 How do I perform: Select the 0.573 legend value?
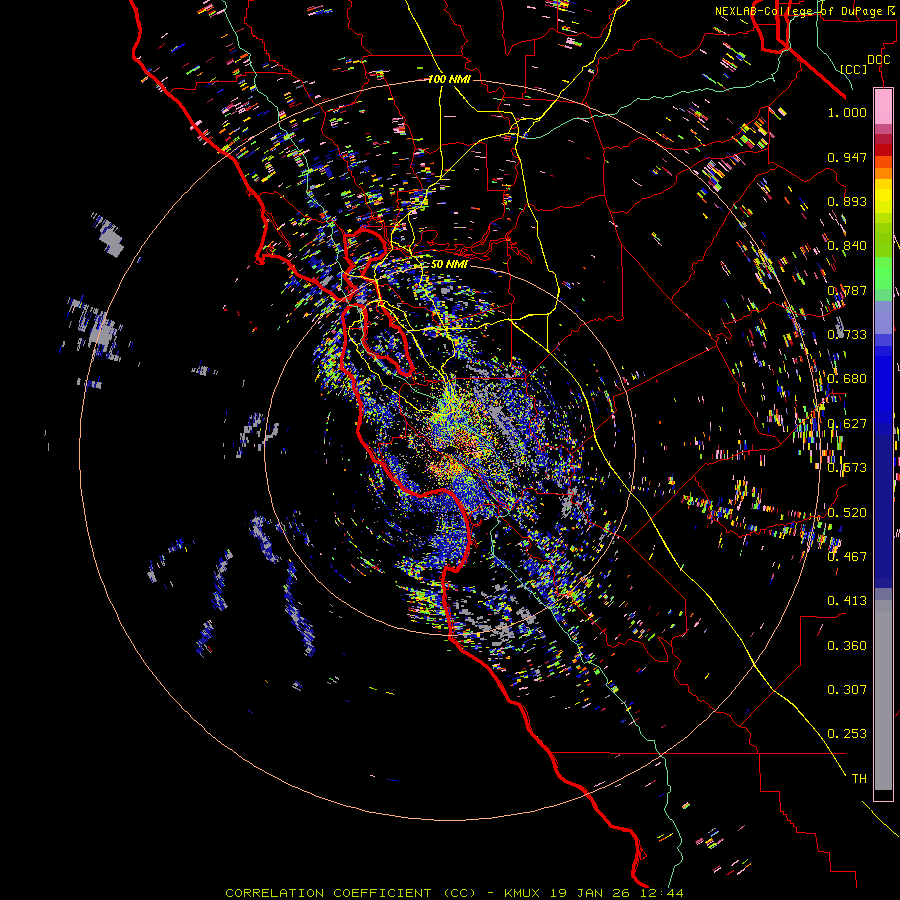pyautogui.click(x=847, y=468)
